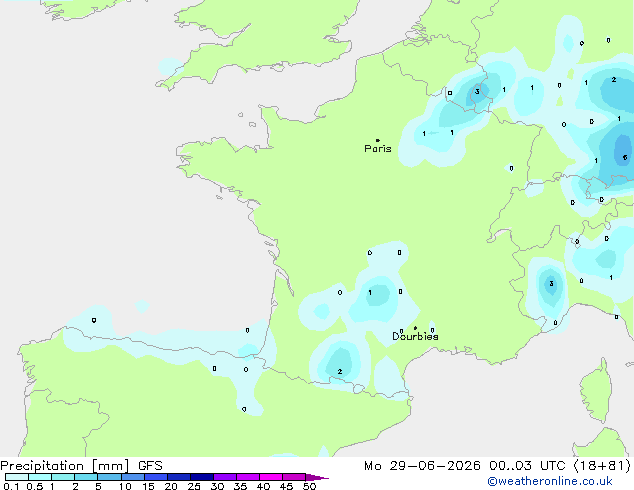Click the (18+81) forecast run label
This screenshot has height=490, width=634.
point(602,466)
